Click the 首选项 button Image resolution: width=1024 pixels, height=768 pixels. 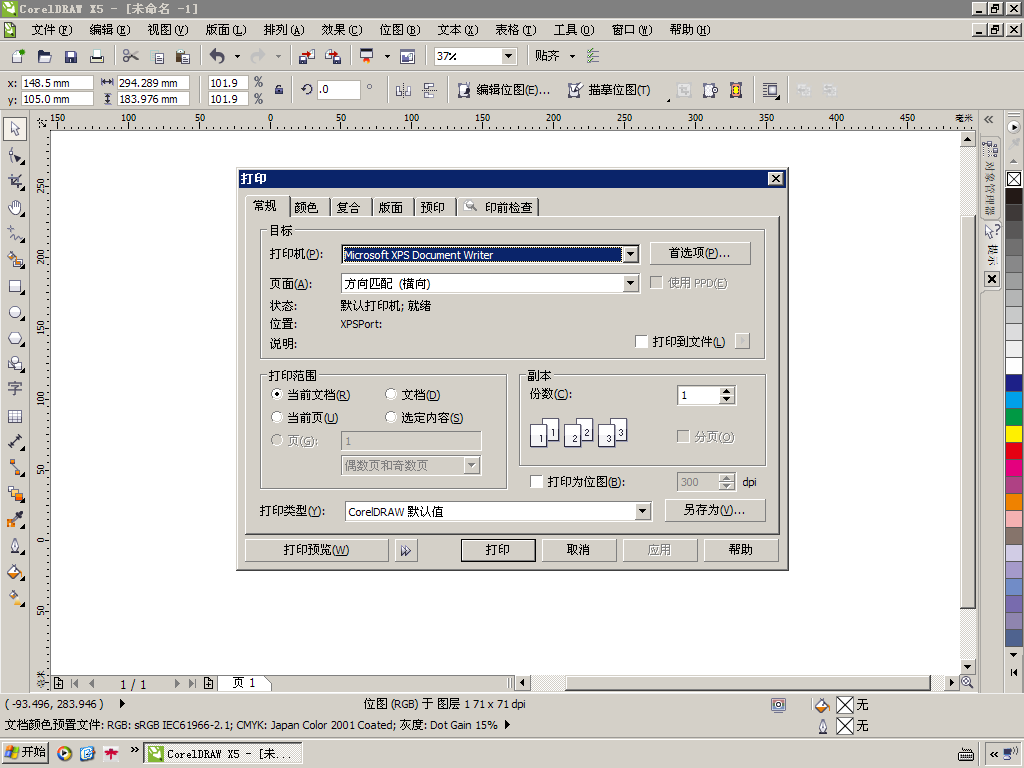[699, 253]
